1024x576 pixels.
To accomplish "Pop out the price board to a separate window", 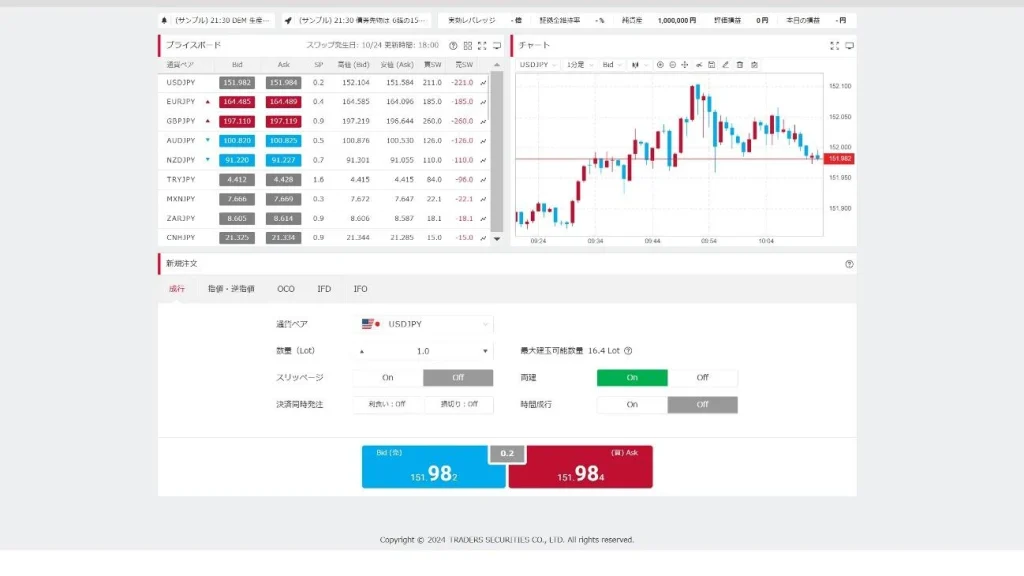I will point(497,46).
